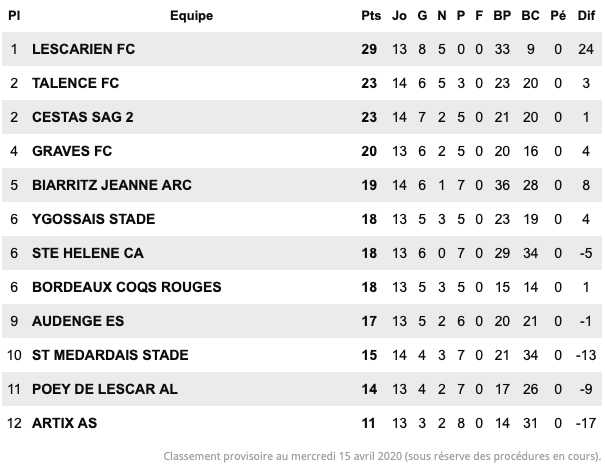
Task: Select BIARRITZ JEANNE ARC in the table
Action: (x=112, y=185)
